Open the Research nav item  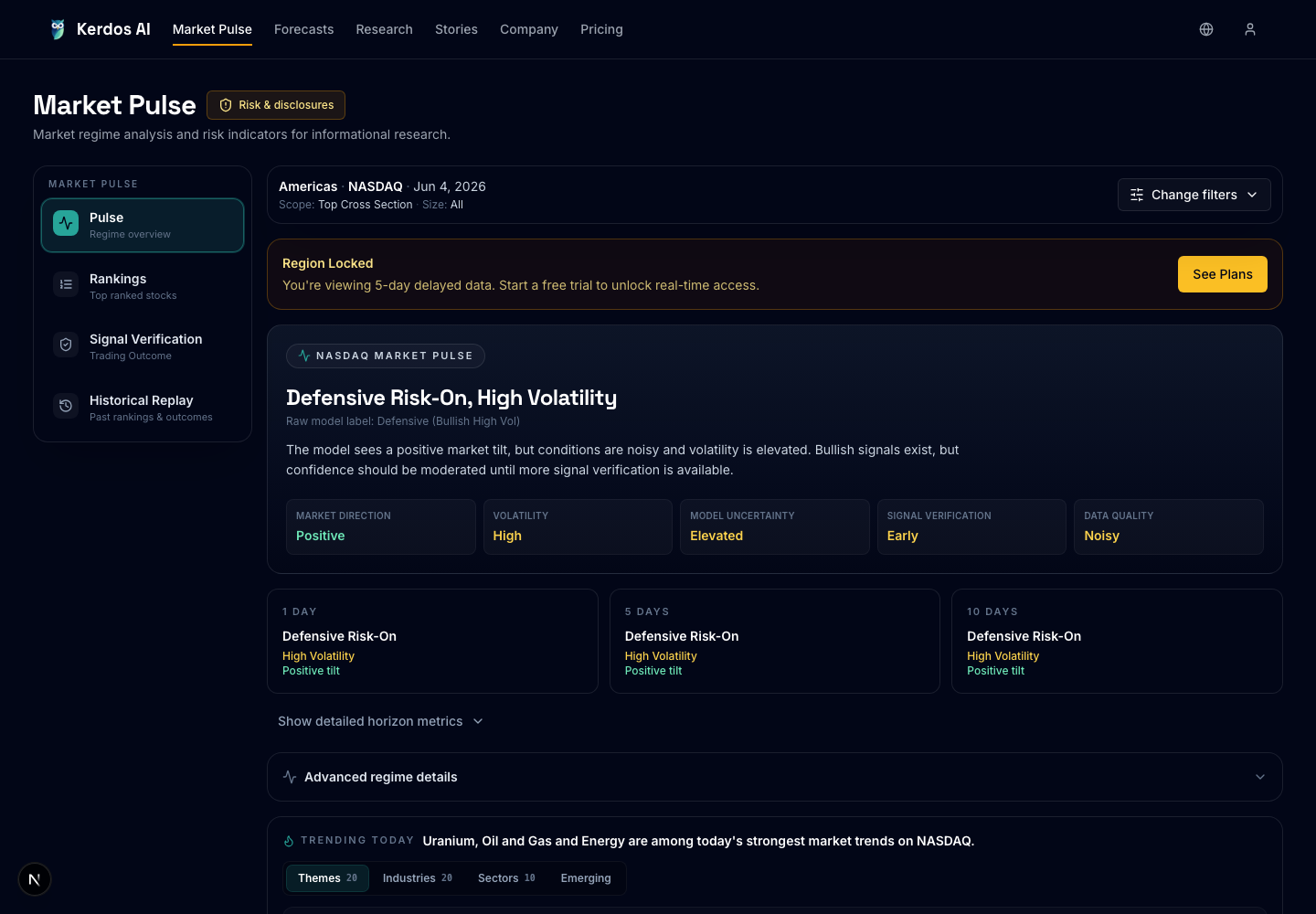click(384, 29)
